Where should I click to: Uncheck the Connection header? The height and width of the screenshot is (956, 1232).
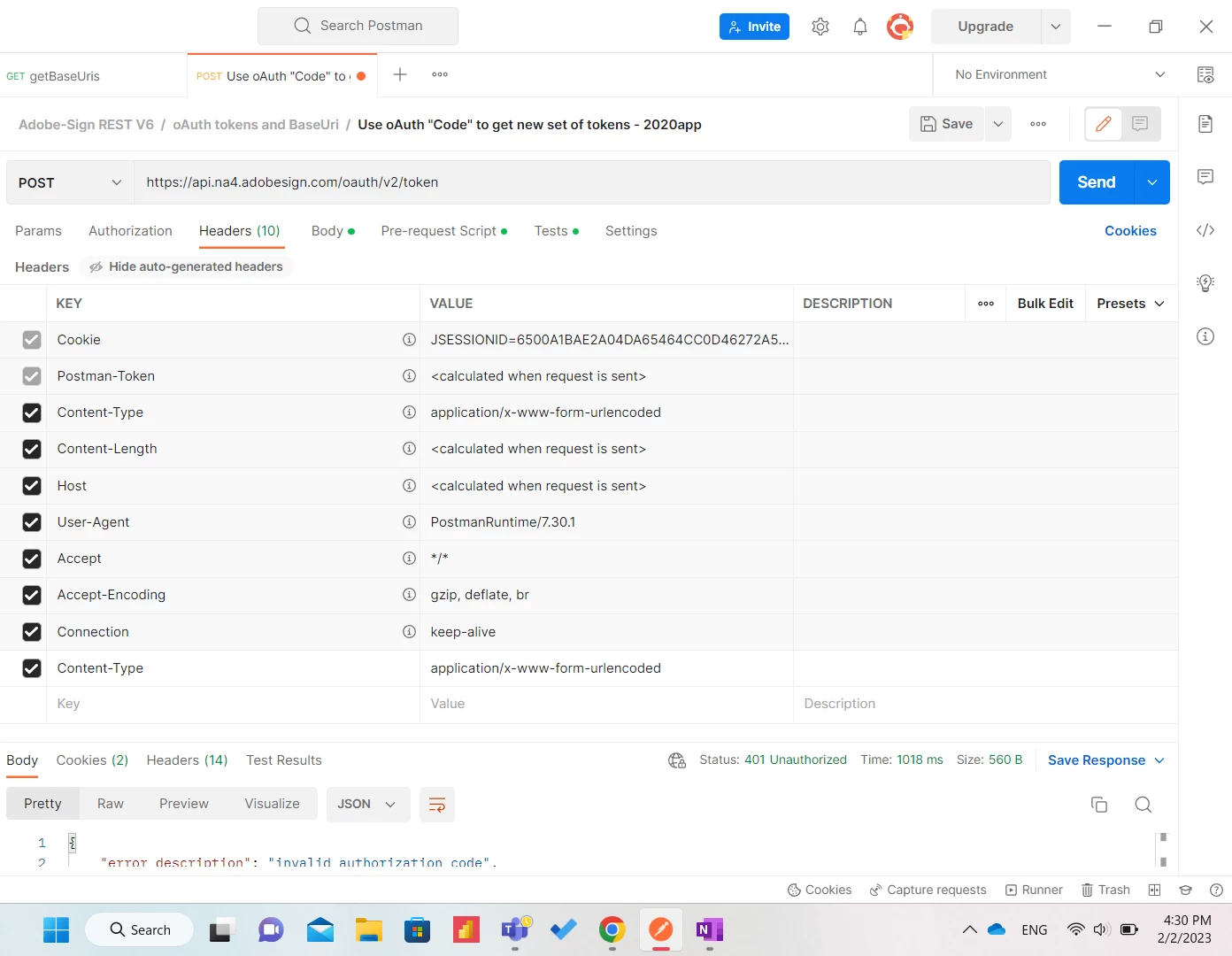(x=32, y=632)
